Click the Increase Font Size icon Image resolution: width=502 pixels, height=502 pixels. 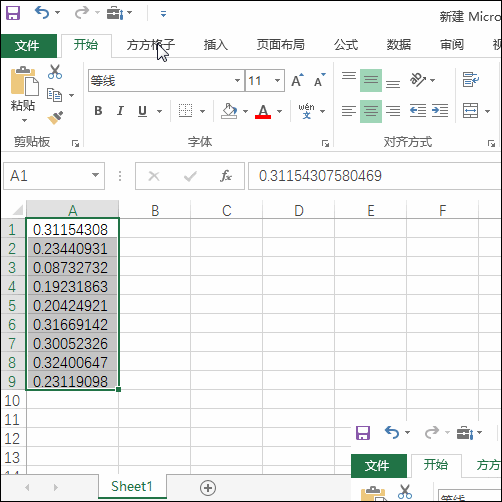point(297,80)
